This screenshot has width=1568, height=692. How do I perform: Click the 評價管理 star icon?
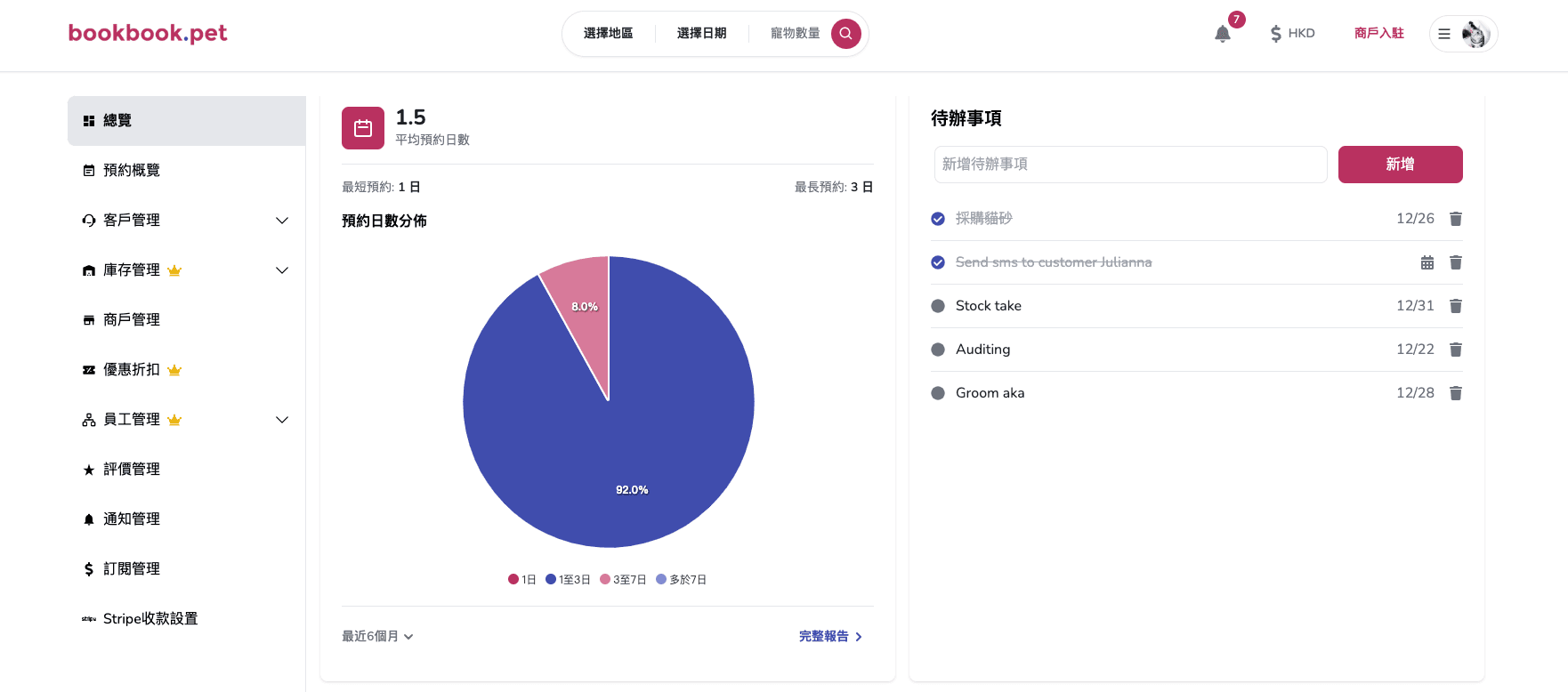pos(89,470)
